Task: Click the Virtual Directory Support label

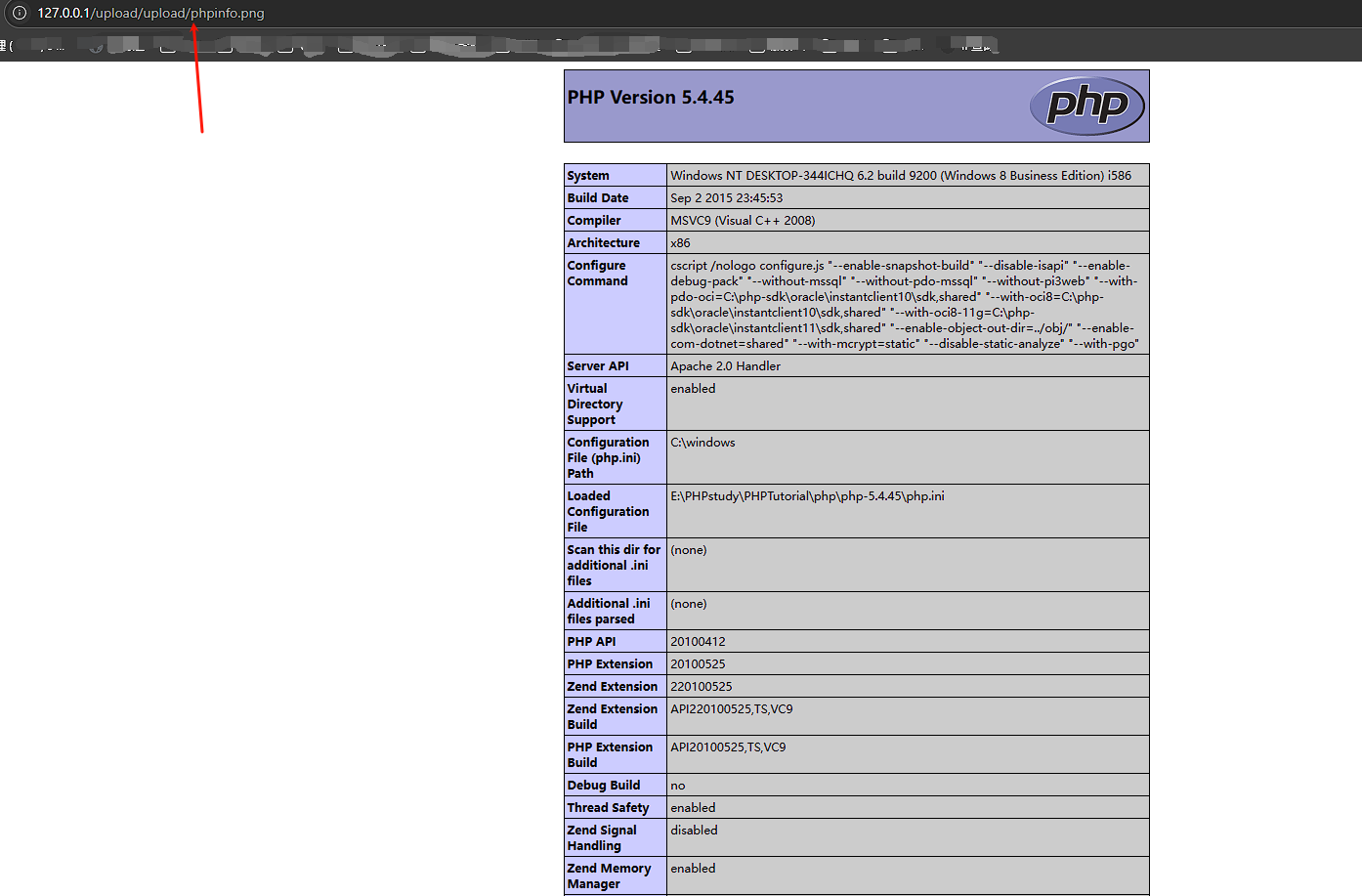Action: (x=595, y=405)
